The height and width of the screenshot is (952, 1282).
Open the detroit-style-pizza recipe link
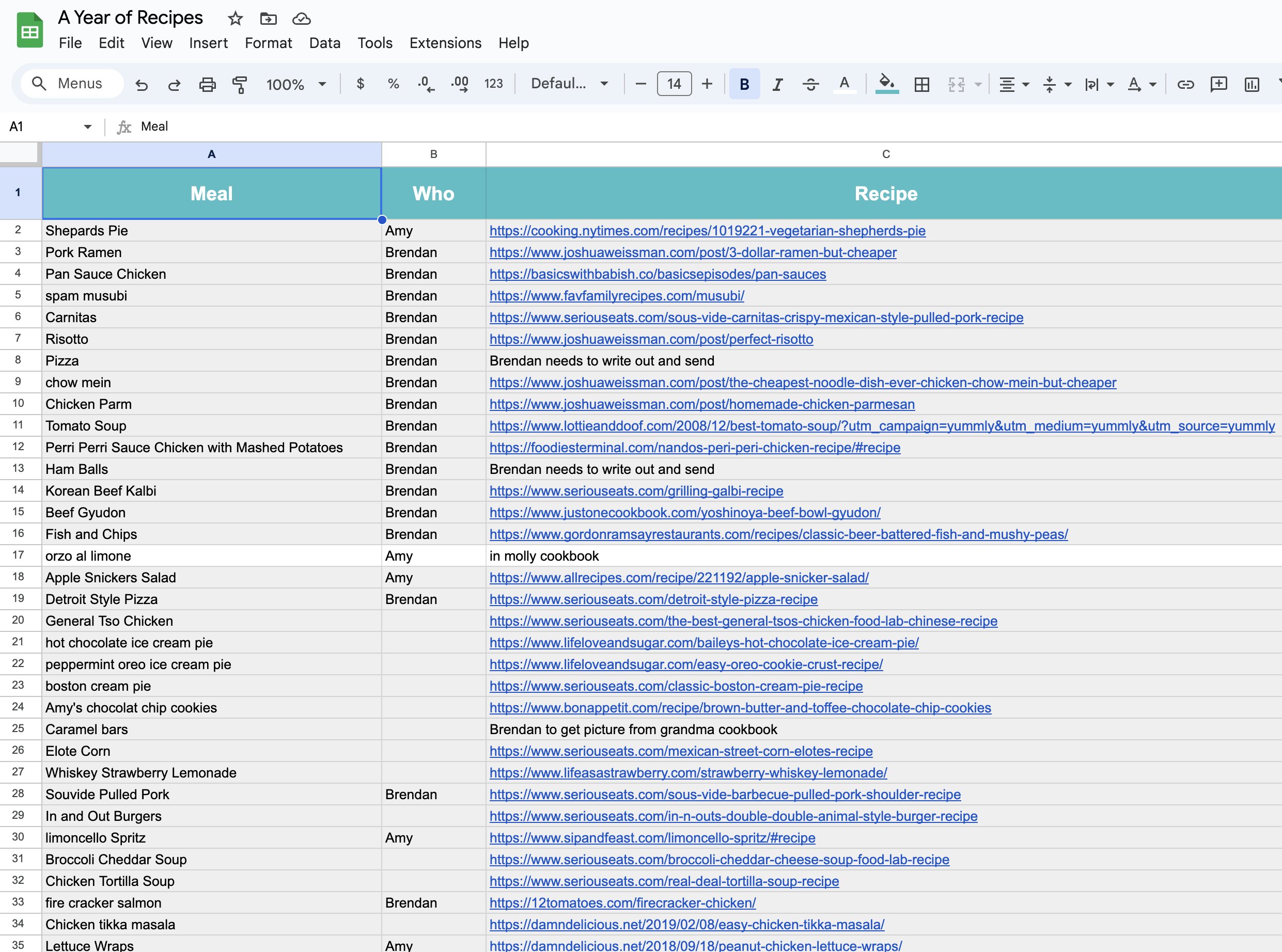(x=653, y=599)
